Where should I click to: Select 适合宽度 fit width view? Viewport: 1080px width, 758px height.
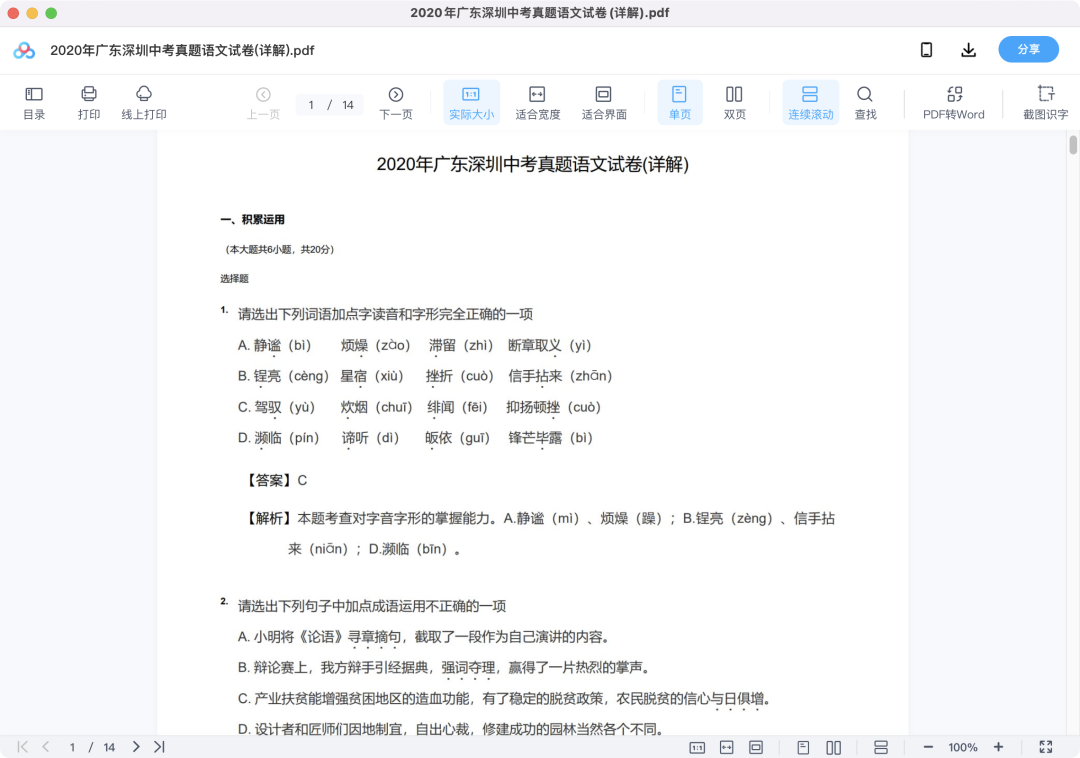(537, 103)
